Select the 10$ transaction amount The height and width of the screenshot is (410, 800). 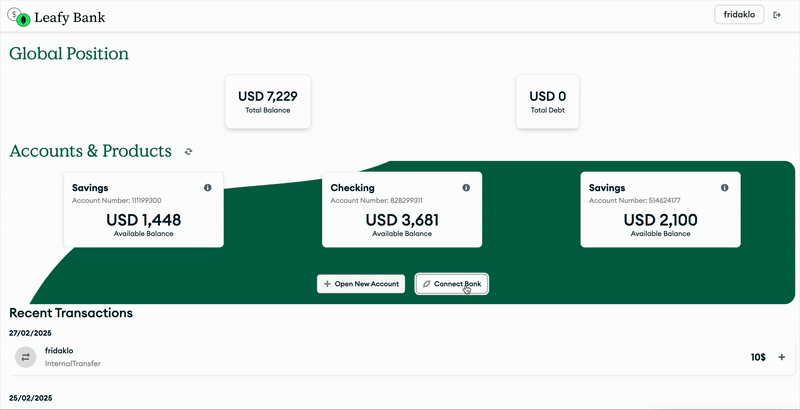click(757, 357)
